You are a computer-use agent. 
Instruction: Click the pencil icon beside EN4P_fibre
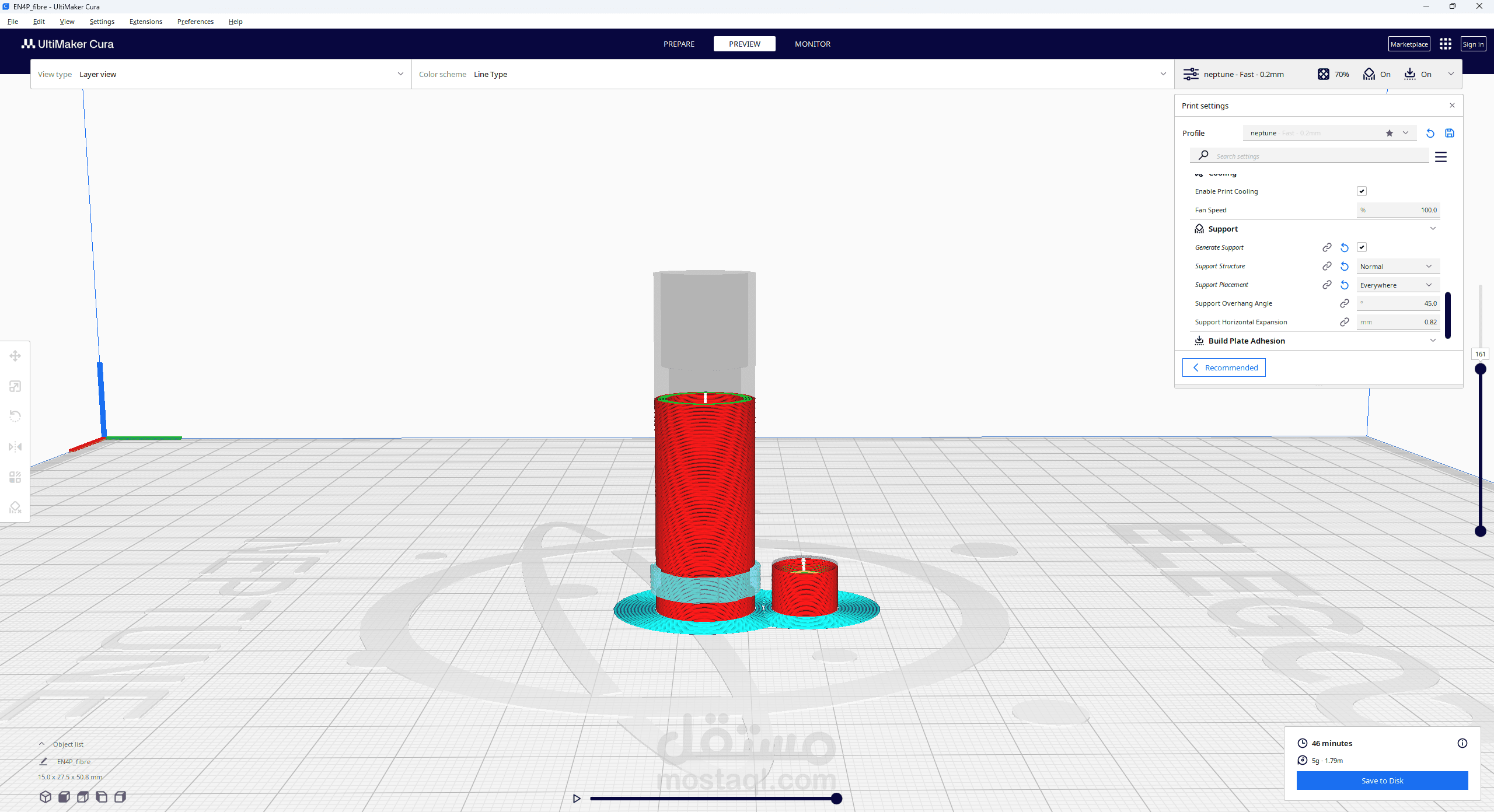[43, 762]
